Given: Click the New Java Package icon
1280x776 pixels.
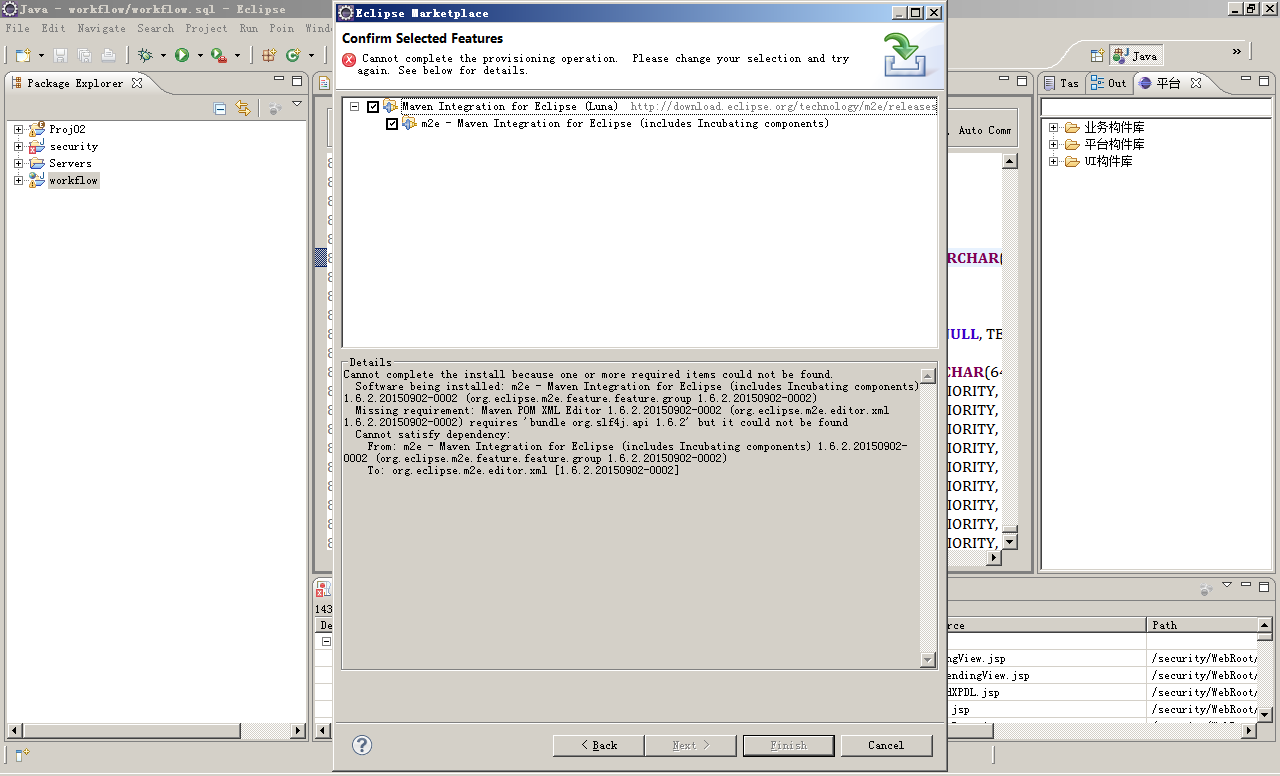Looking at the screenshot, I should (269, 55).
